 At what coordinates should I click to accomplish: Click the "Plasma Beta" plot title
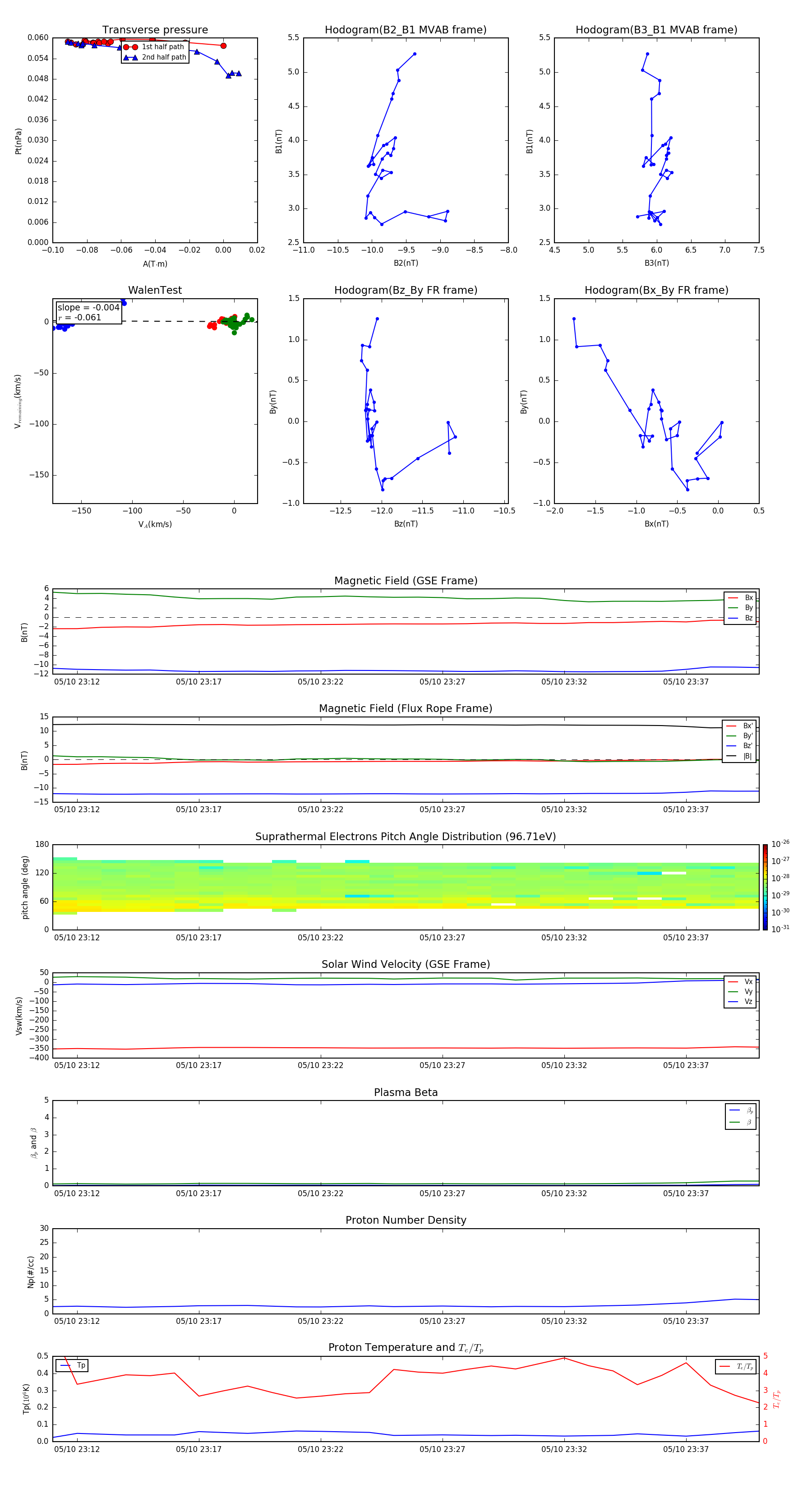click(406, 1092)
